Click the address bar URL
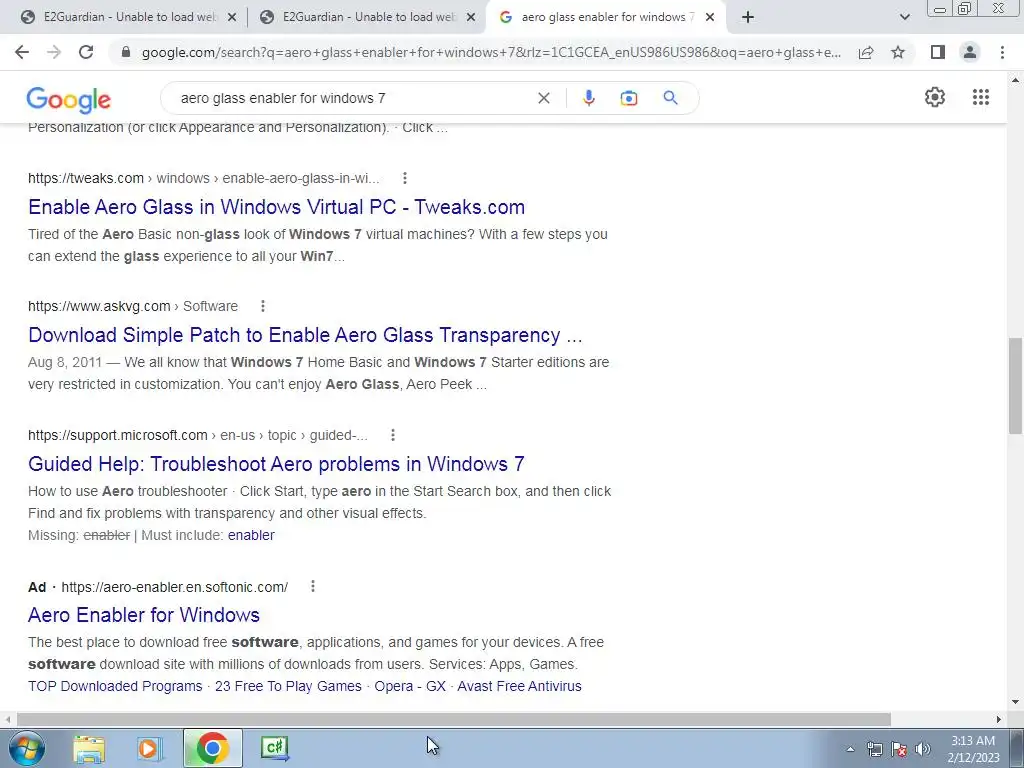1024x768 pixels. [491, 52]
